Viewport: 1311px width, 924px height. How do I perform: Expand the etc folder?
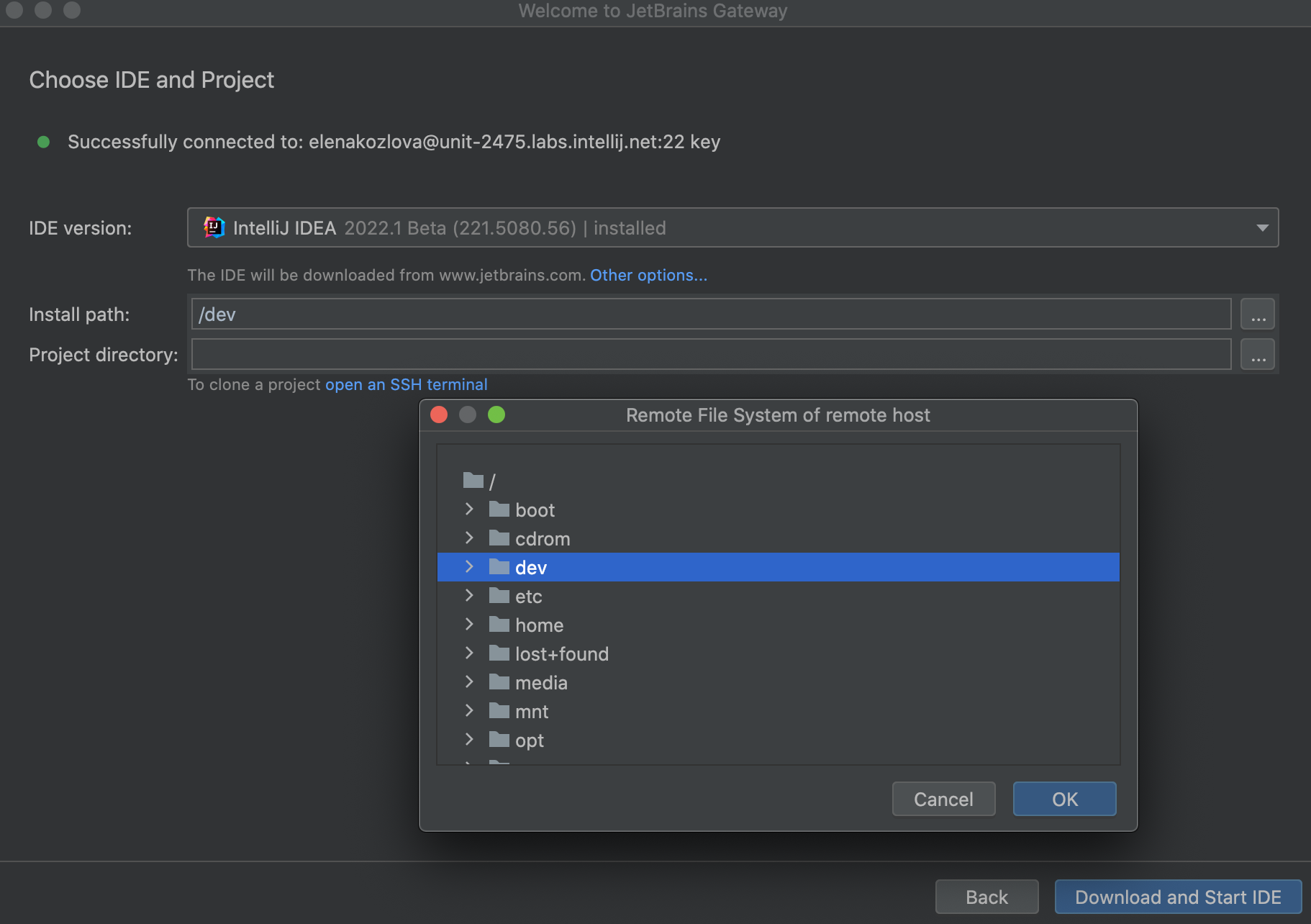pyautogui.click(x=470, y=595)
